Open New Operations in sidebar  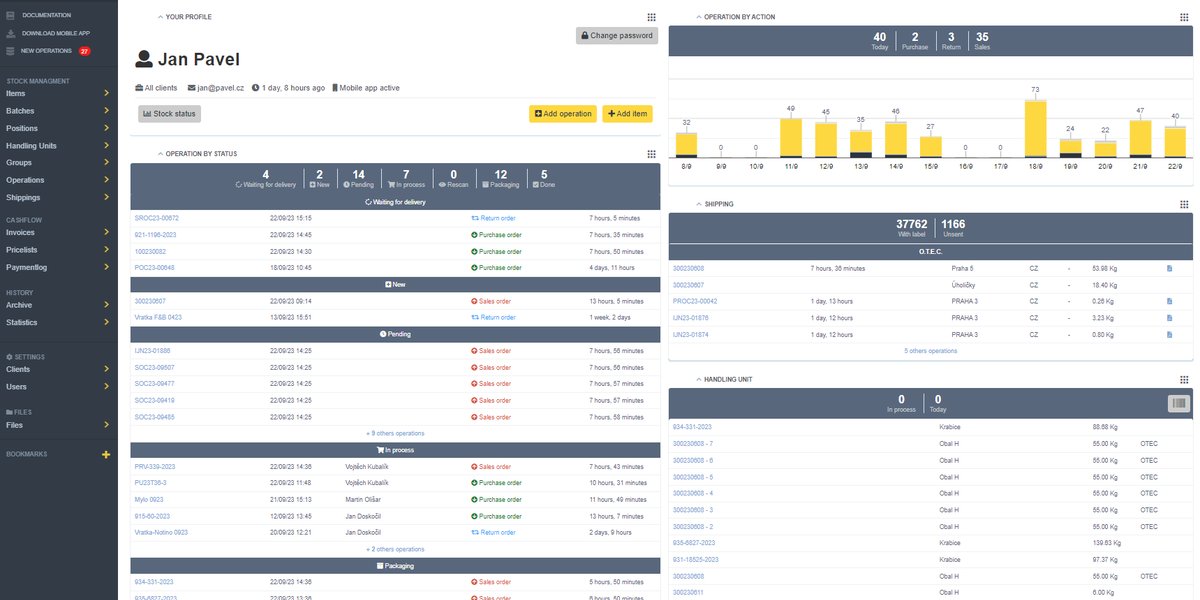click(x=46, y=51)
